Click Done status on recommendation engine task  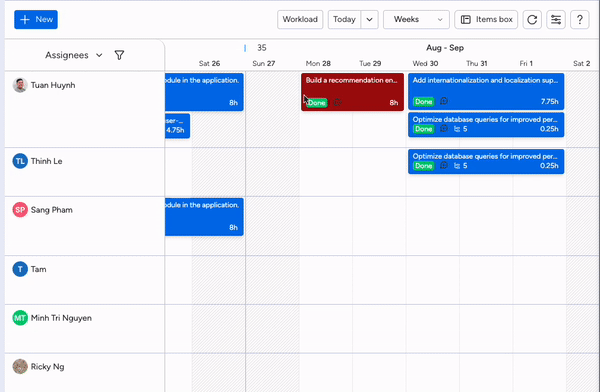click(317, 103)
